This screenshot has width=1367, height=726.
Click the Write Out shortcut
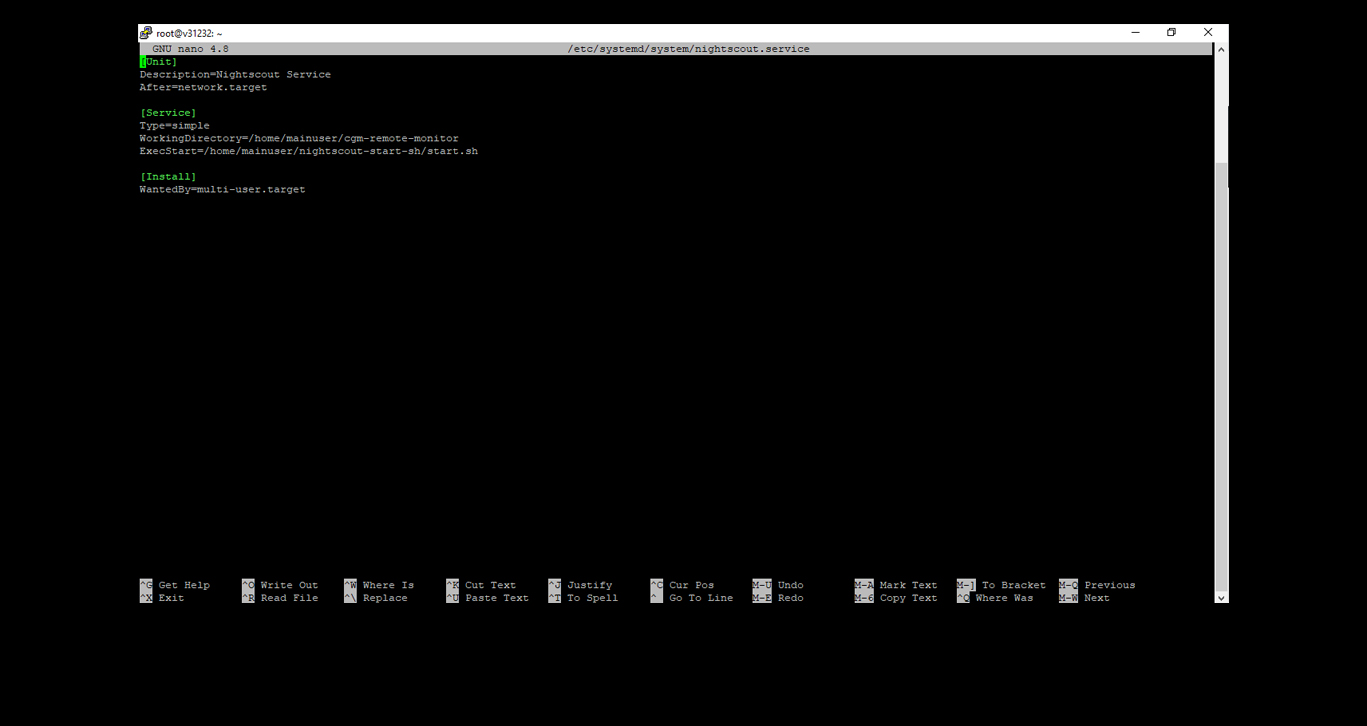click(x=280, y=585)
